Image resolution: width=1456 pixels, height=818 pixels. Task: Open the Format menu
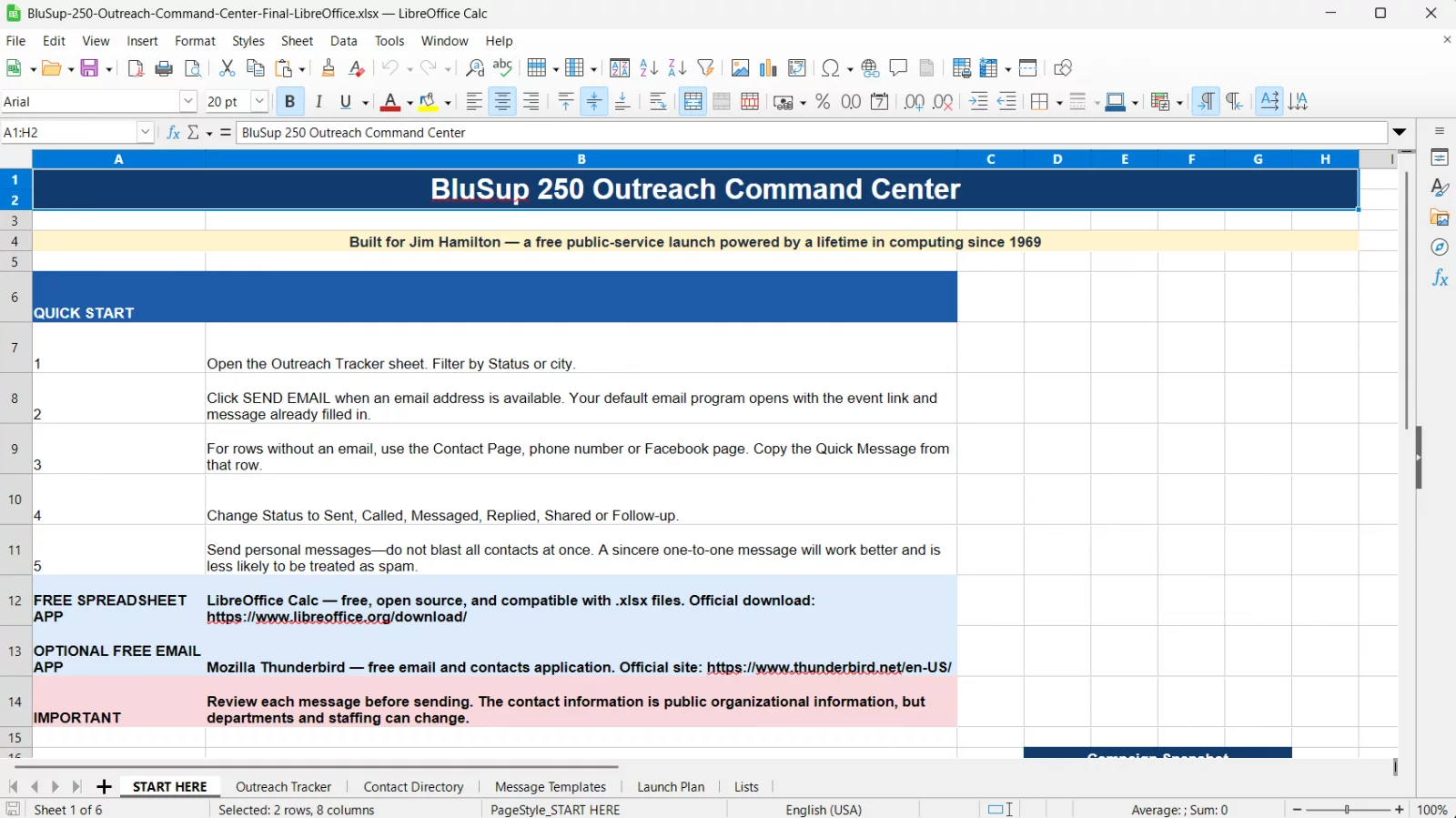coord(195,41)
